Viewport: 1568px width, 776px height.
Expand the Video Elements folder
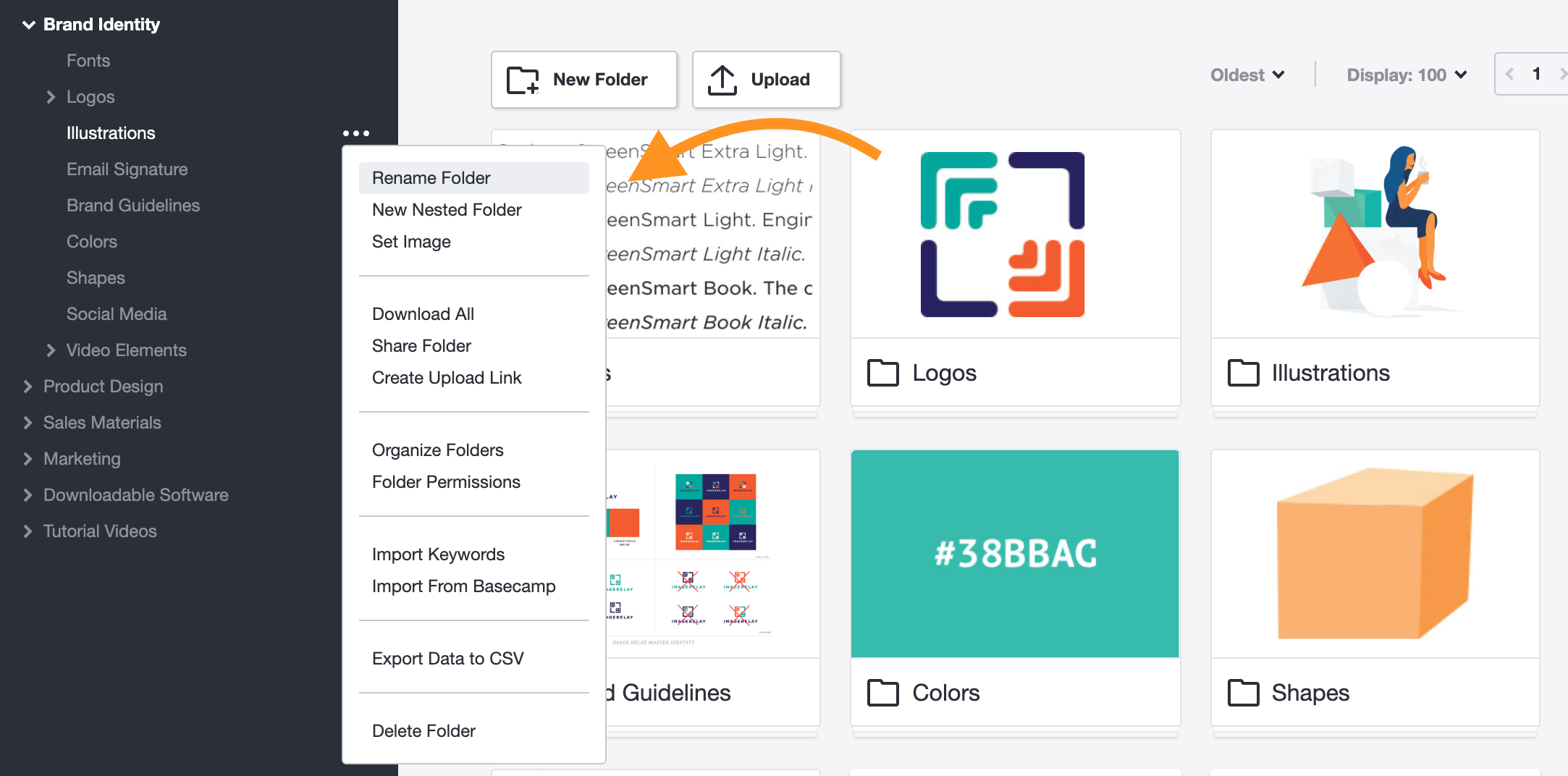pos(51,350)
